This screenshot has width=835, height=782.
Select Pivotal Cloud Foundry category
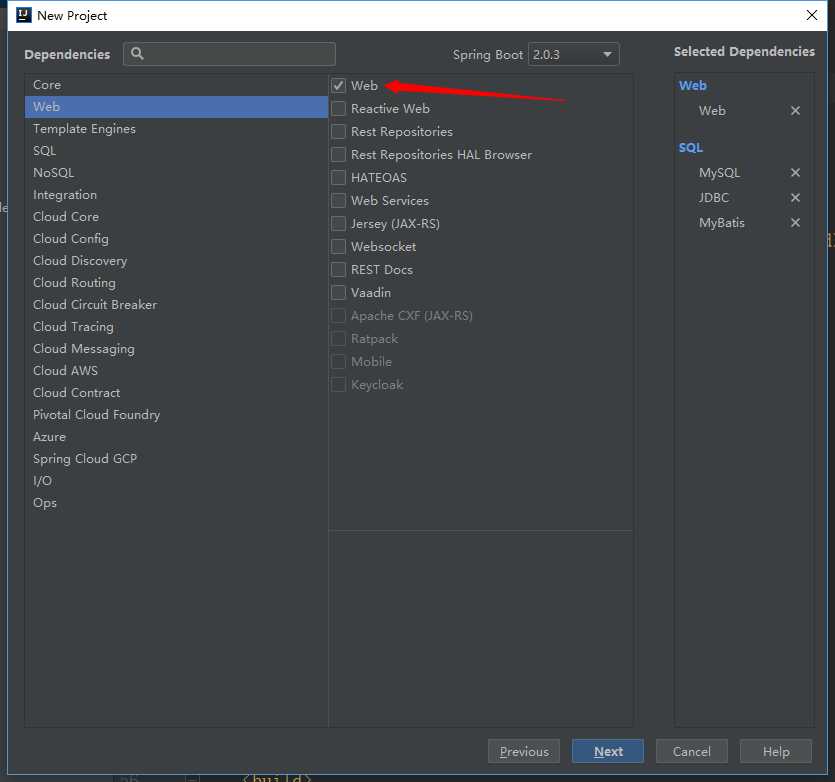click(x=176, y=415)
